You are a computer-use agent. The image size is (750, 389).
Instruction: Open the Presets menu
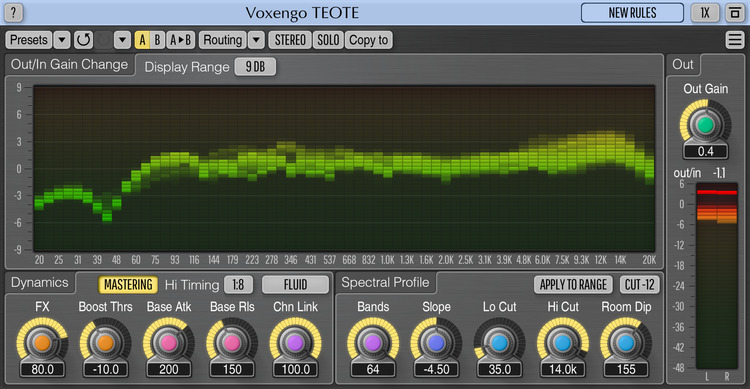pyautogui.click(x=29, y=40)
